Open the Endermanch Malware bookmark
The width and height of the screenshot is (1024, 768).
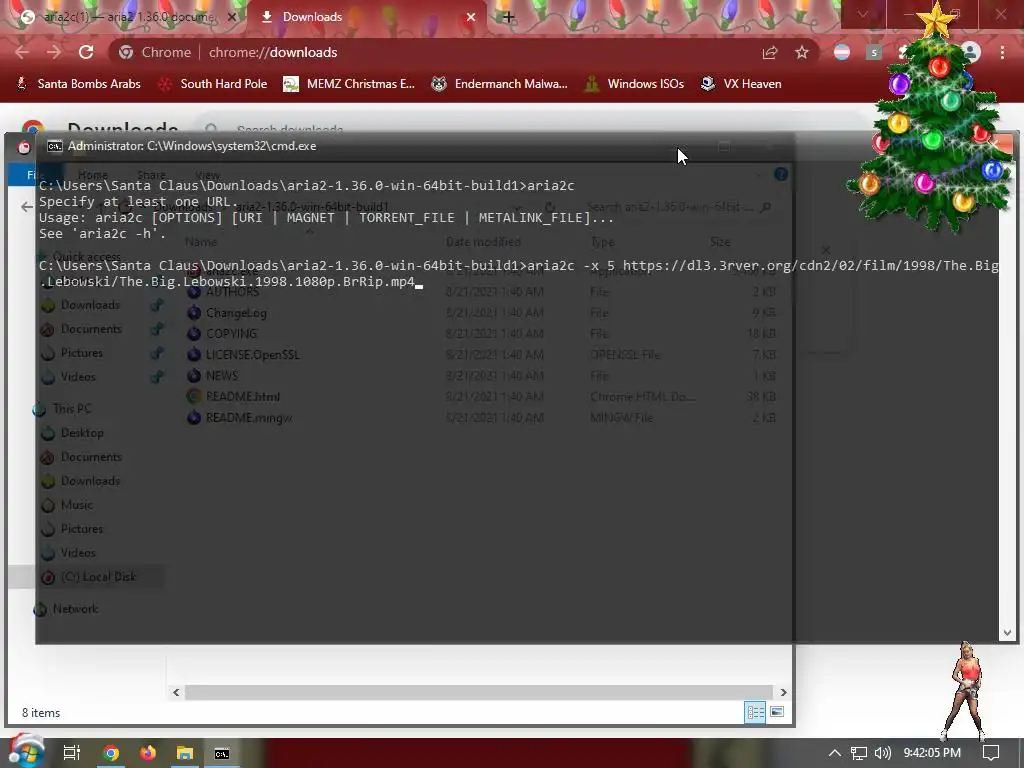[500, 84]
